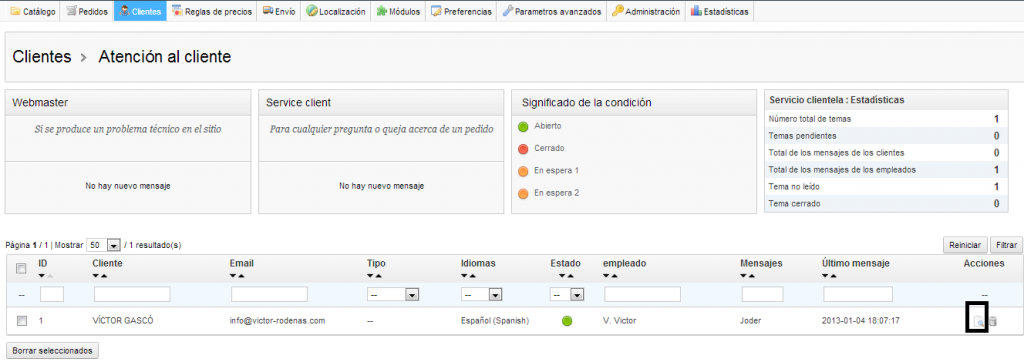Screen dimensions: 1024x362
Task: Click the Service client panel header
Action: click(x=381, y=103)
